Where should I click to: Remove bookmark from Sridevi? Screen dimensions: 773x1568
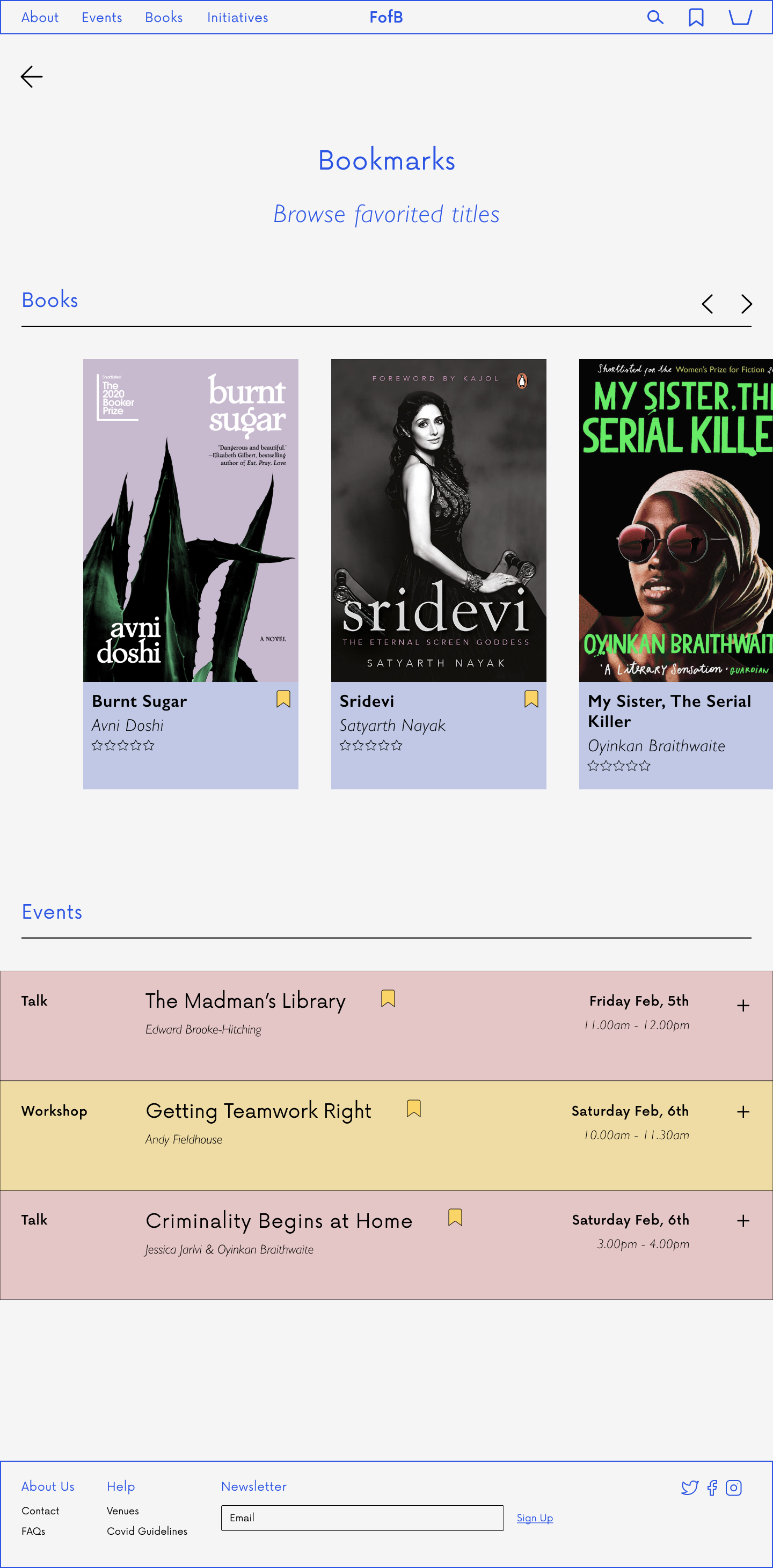(x=531, y=699)
